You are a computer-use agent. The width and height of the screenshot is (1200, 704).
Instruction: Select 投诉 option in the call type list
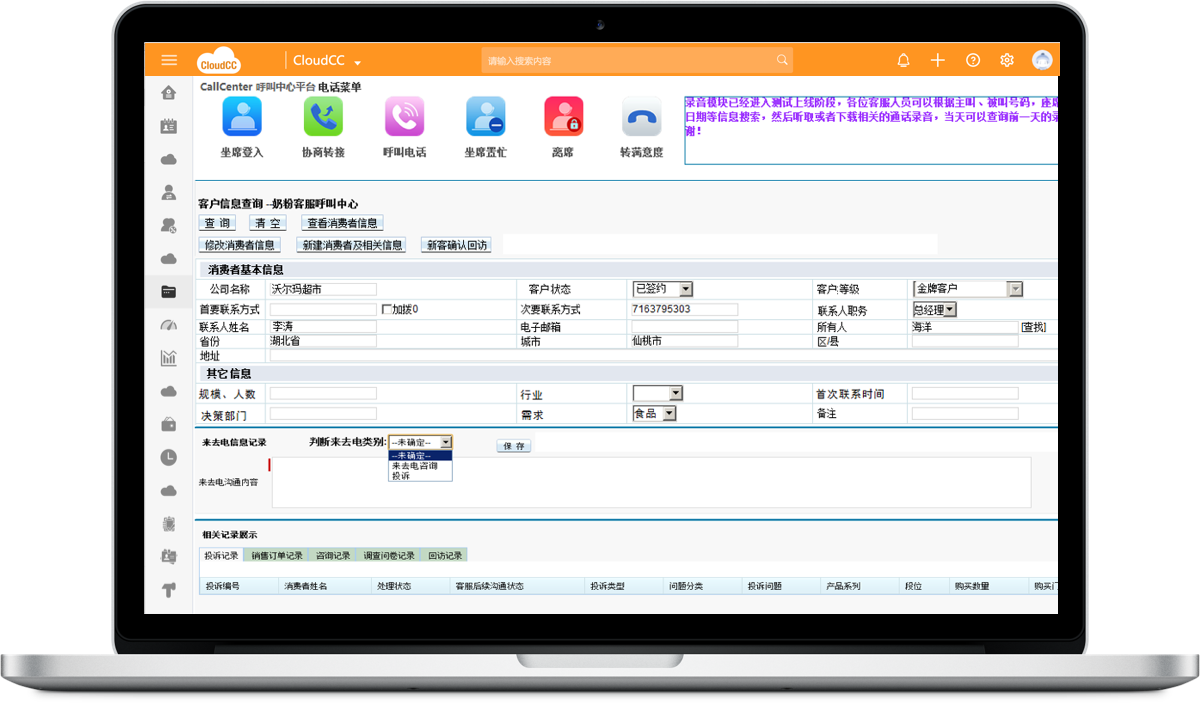coord(401,477)
